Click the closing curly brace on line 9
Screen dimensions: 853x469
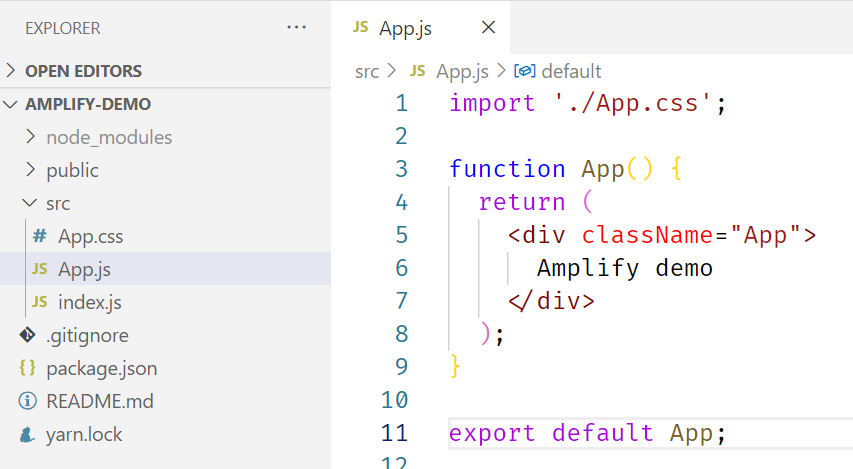point(455,367)
